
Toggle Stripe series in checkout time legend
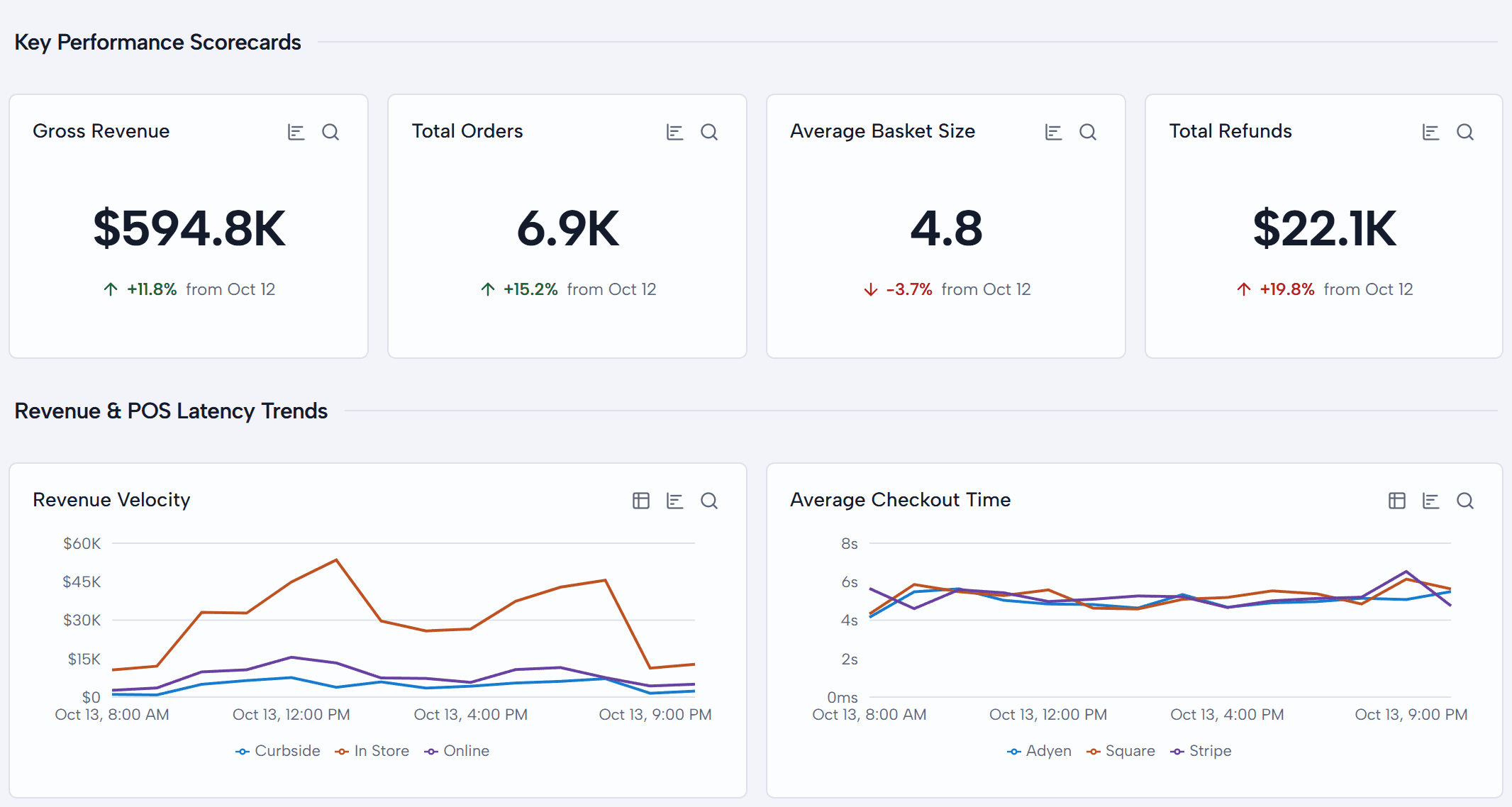point(1201,751)
